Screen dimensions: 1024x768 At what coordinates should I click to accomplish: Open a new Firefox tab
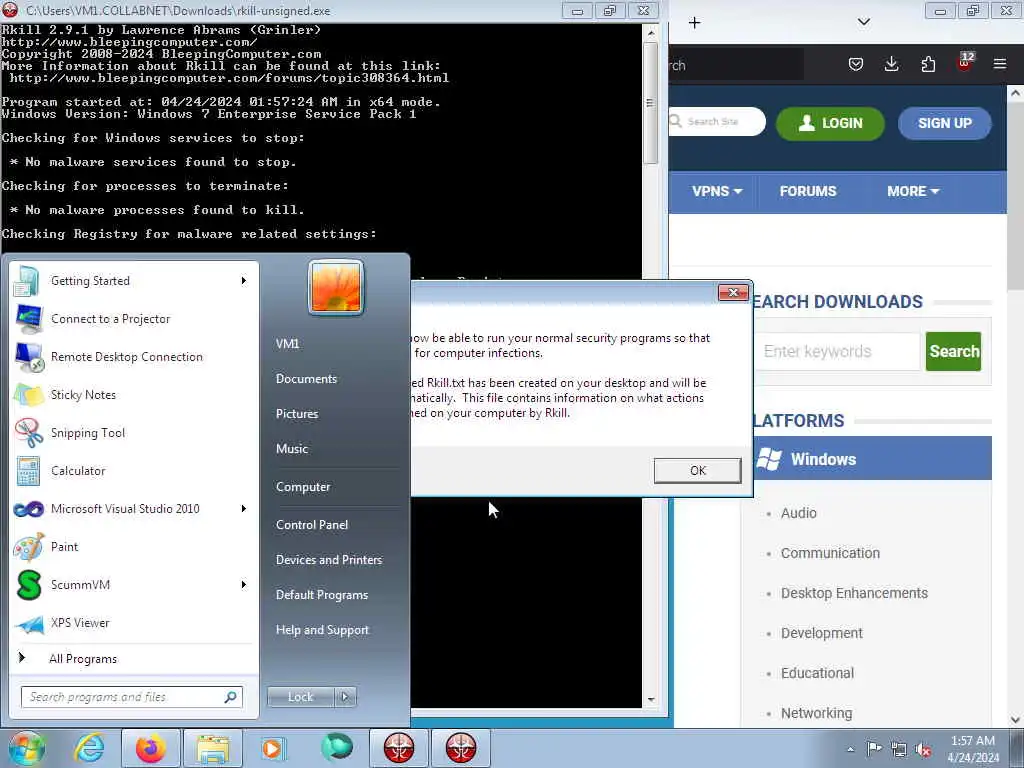(x=695, y=23)
